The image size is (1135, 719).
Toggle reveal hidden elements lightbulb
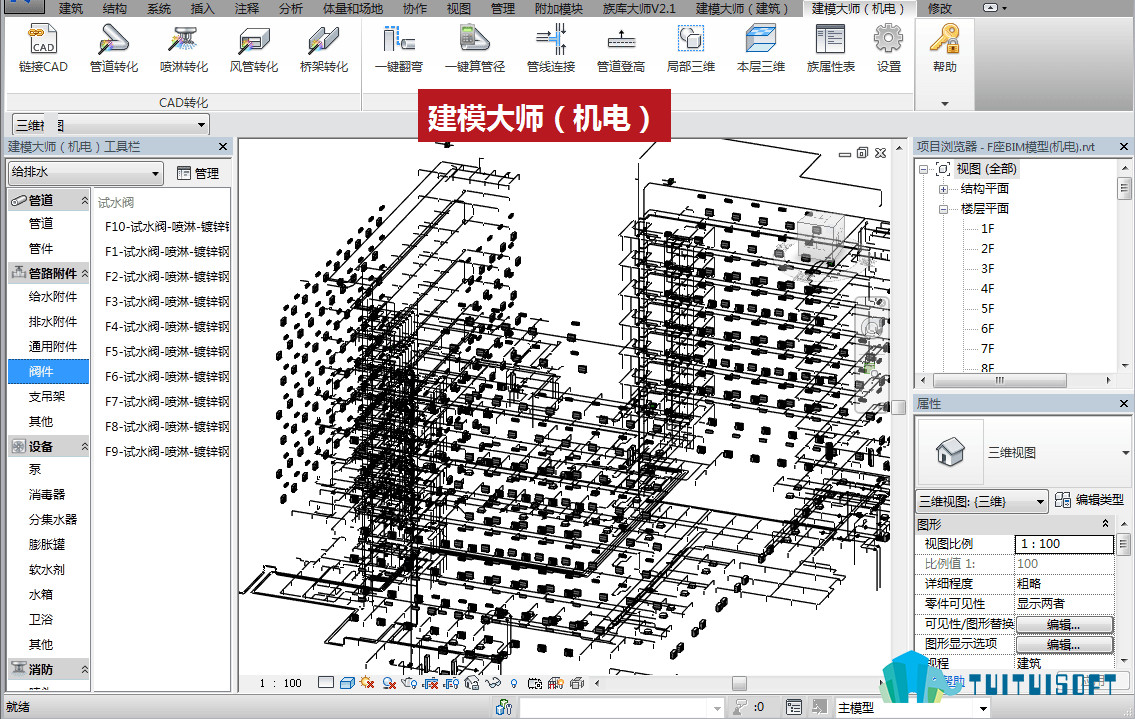(x=514, y=683)
